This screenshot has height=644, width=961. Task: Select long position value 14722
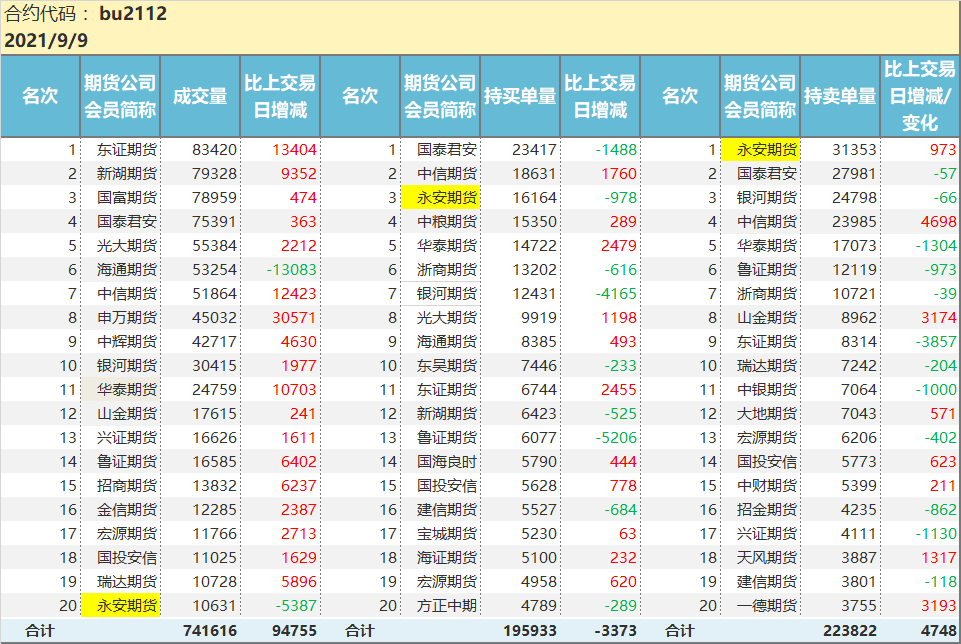coord(534,246)
